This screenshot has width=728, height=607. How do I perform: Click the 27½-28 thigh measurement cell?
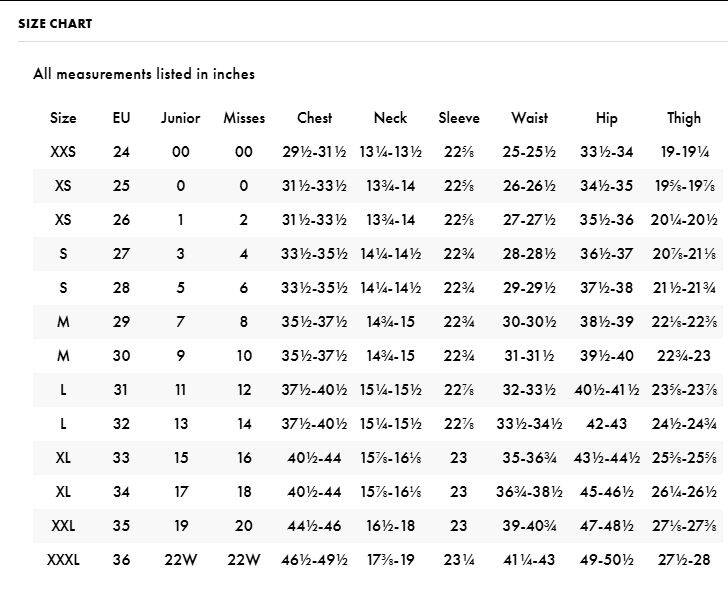[x=684, y=560]
